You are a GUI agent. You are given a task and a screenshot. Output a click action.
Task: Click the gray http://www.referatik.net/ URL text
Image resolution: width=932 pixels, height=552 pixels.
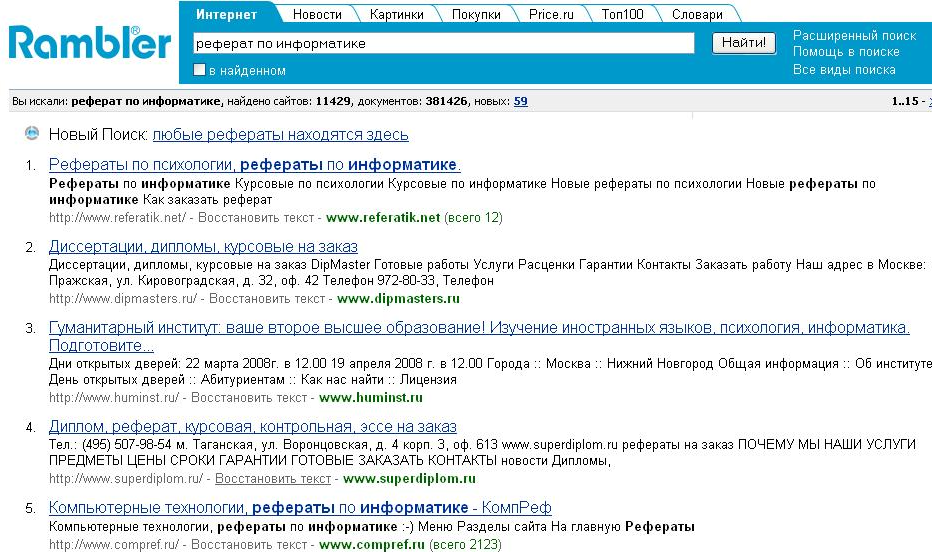coord(117,217)
